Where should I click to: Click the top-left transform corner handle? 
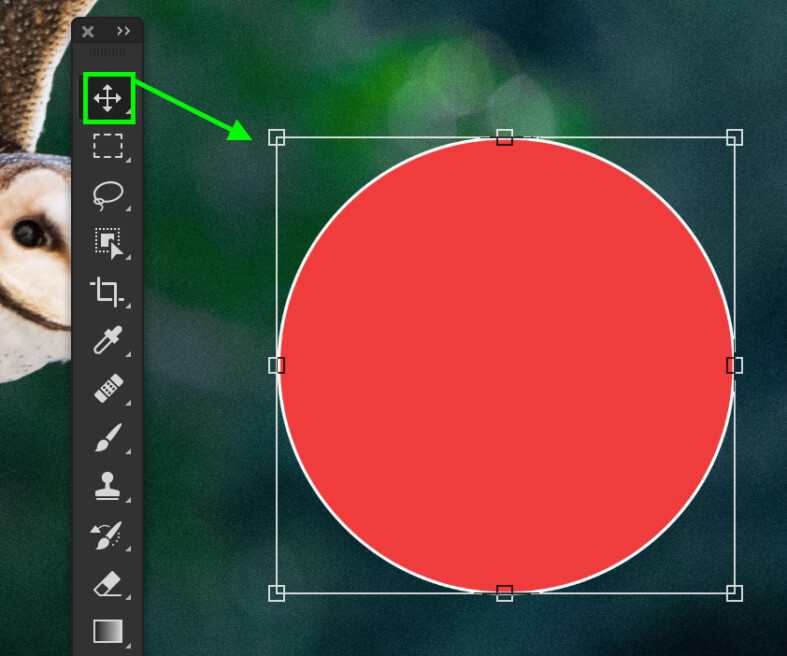coord(277,137)
